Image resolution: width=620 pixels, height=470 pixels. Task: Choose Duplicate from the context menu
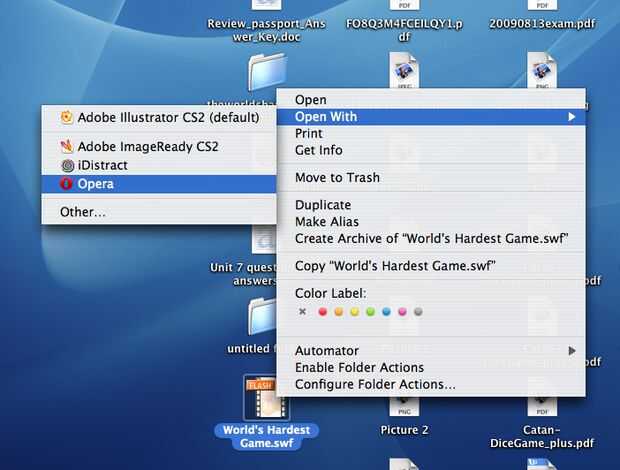431,205
